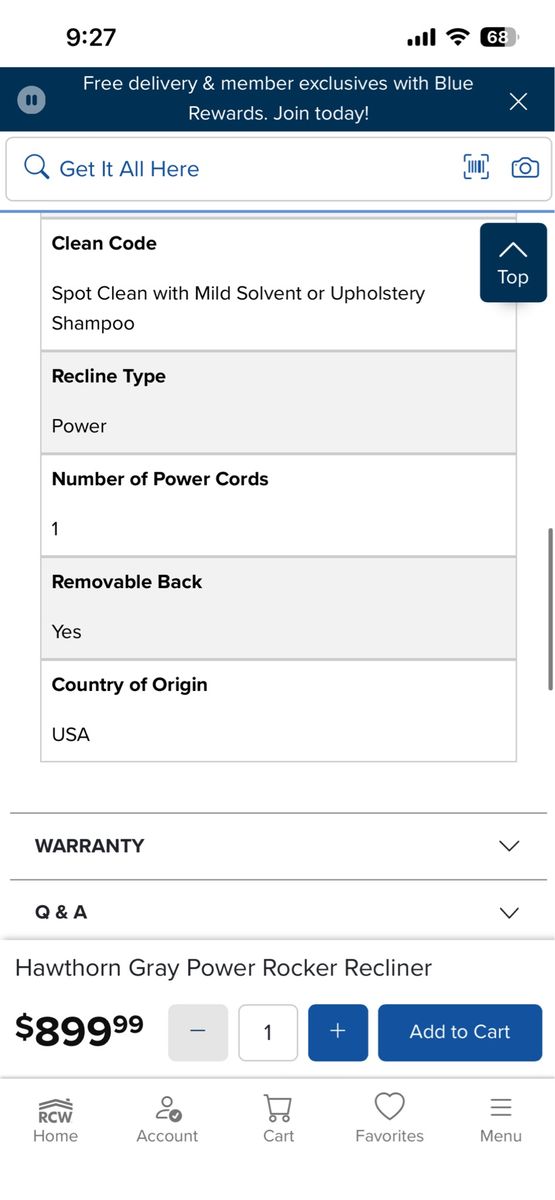Open the hamburger Menu
The width and height of the screenshot is (555, 1200).
click(x=500, y=1120)
